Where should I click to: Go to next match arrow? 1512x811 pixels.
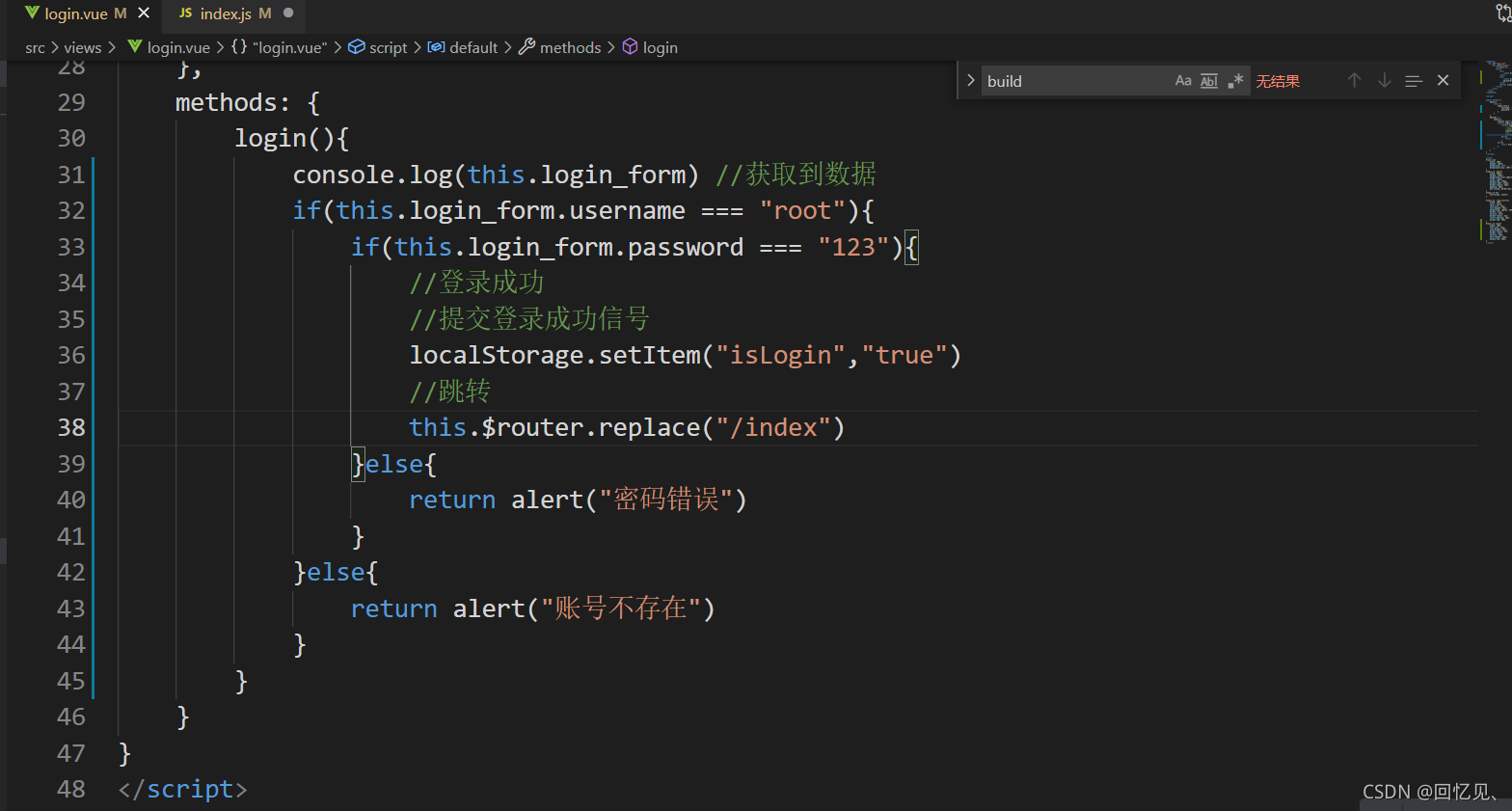pyautogui.click(x=1385, y=81)
